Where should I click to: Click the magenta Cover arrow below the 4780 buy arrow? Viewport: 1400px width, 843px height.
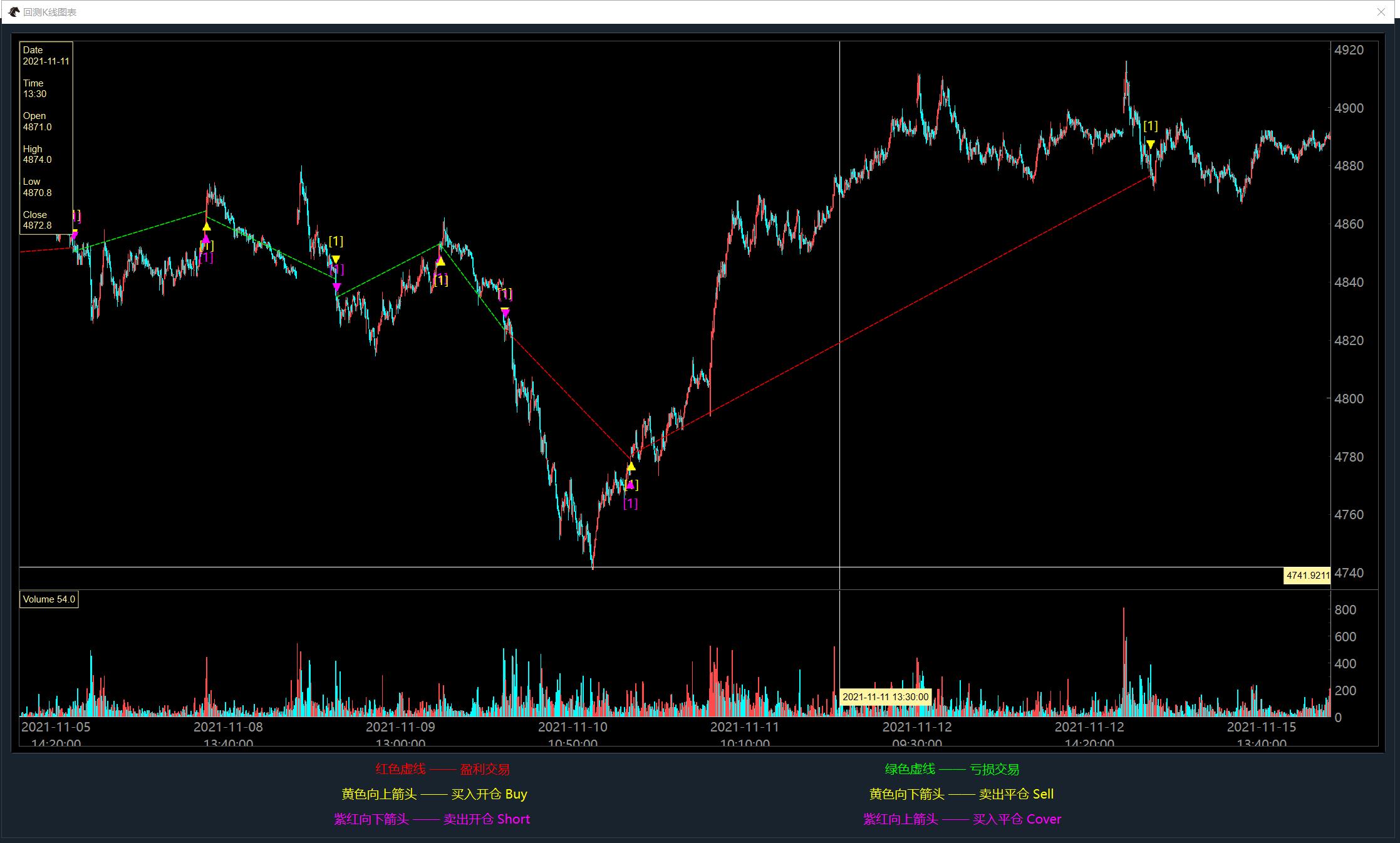[630, 484]
